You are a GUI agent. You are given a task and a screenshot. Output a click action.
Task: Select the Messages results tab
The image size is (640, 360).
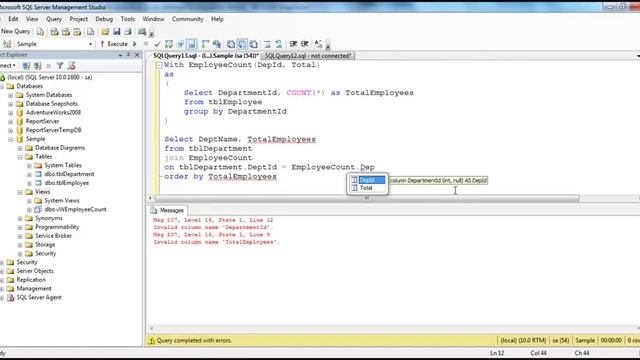click(167, 210)
